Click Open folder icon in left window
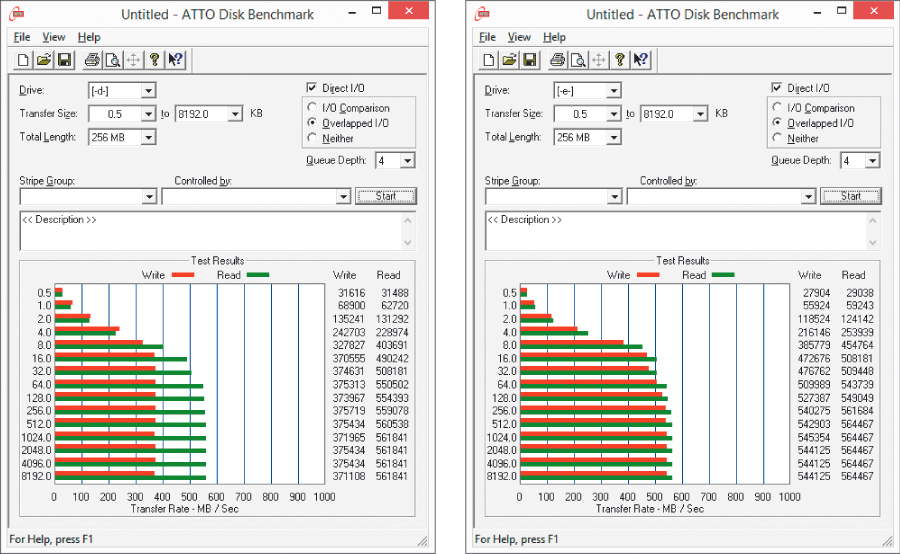The image size is (900, 554). click(x=44, y=60)
